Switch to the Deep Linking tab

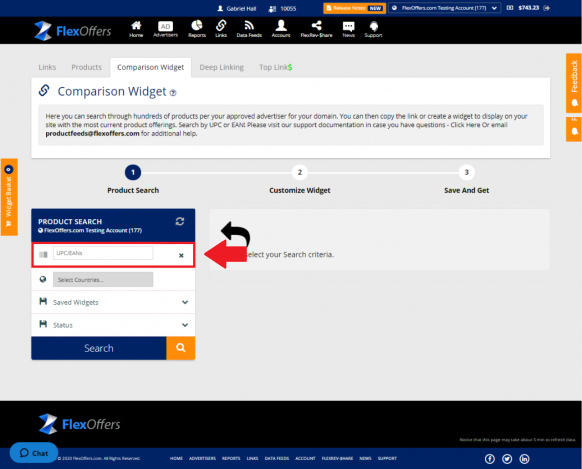click(222, 67)
